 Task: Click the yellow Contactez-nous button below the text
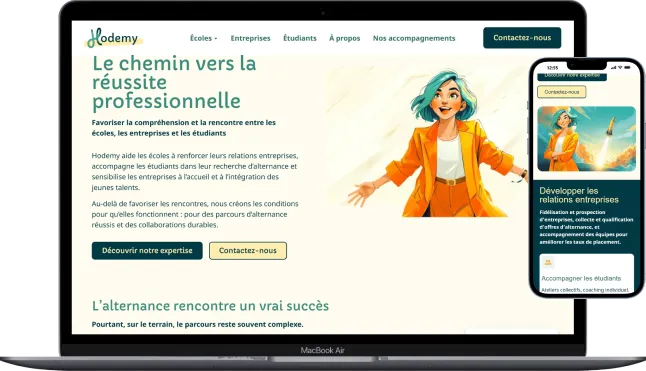pyautogui.click(x=248, y=251)
